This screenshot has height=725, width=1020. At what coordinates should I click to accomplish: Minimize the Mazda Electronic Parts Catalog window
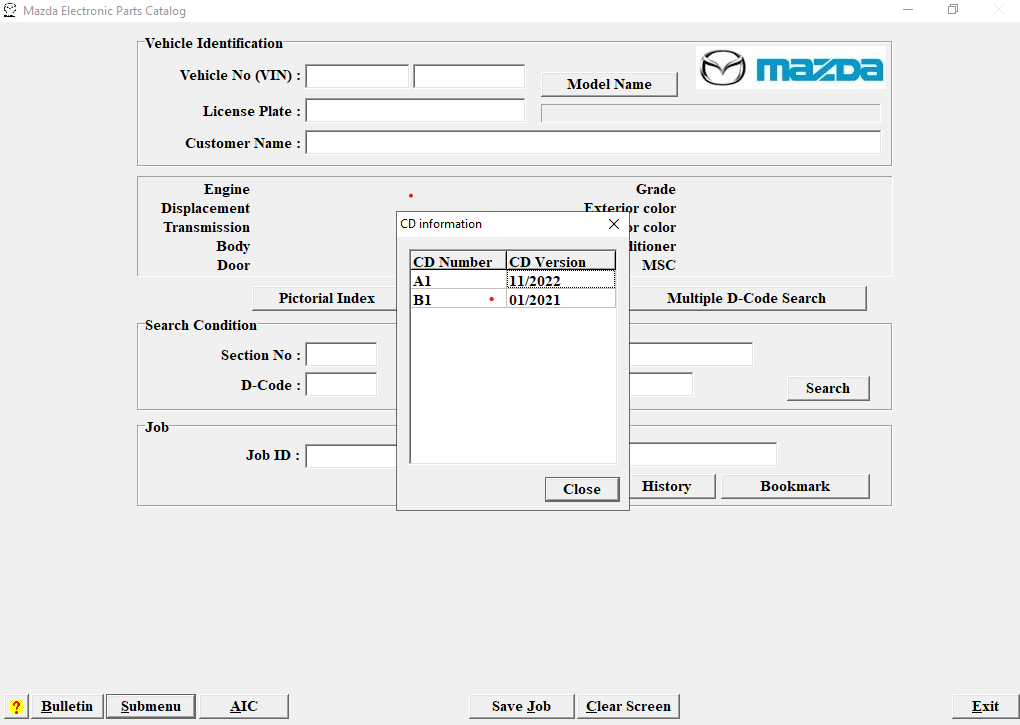908,10
